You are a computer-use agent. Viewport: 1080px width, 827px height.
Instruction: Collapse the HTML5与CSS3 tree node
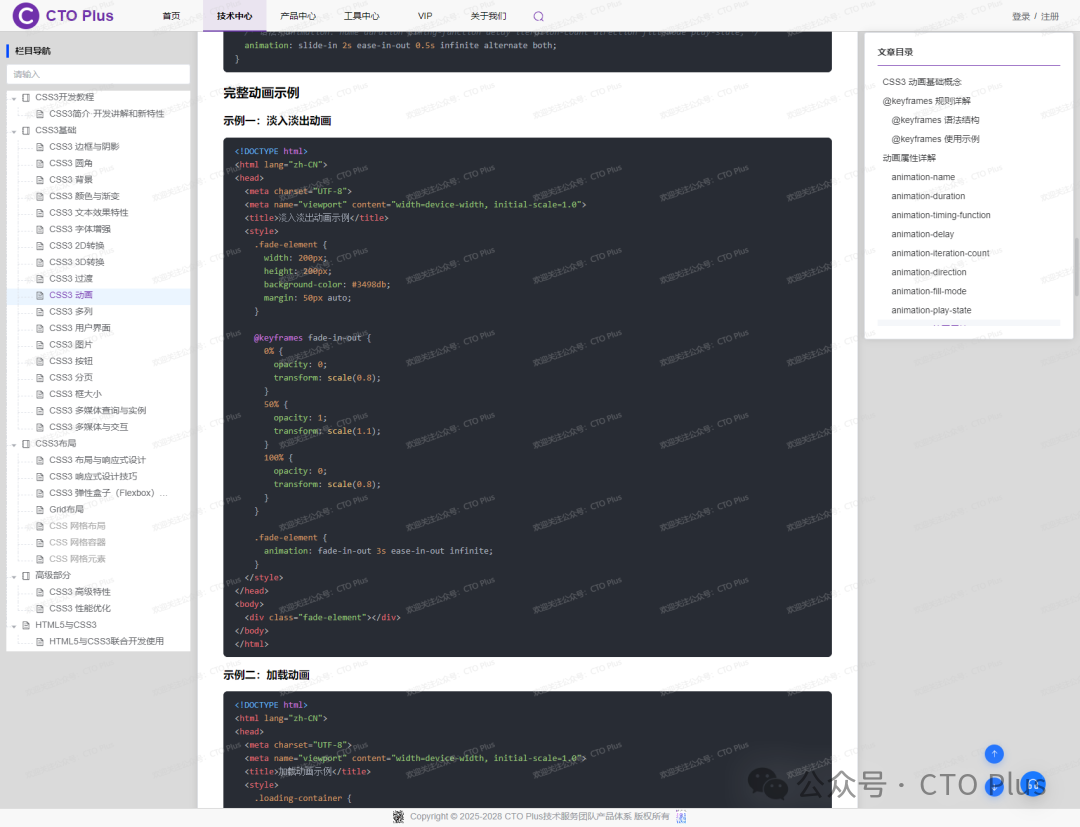[14, 626]
